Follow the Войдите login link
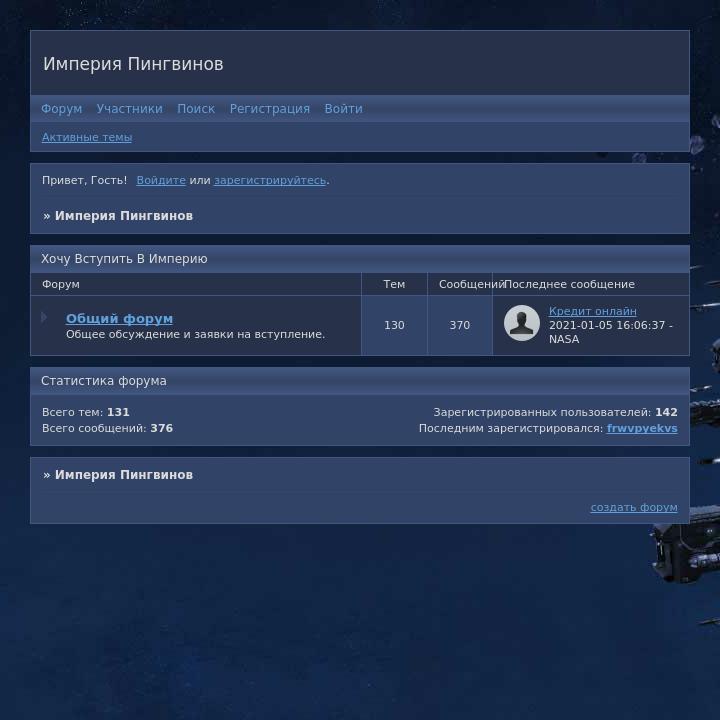The image size is (720, 720). (x=161, y=180)
